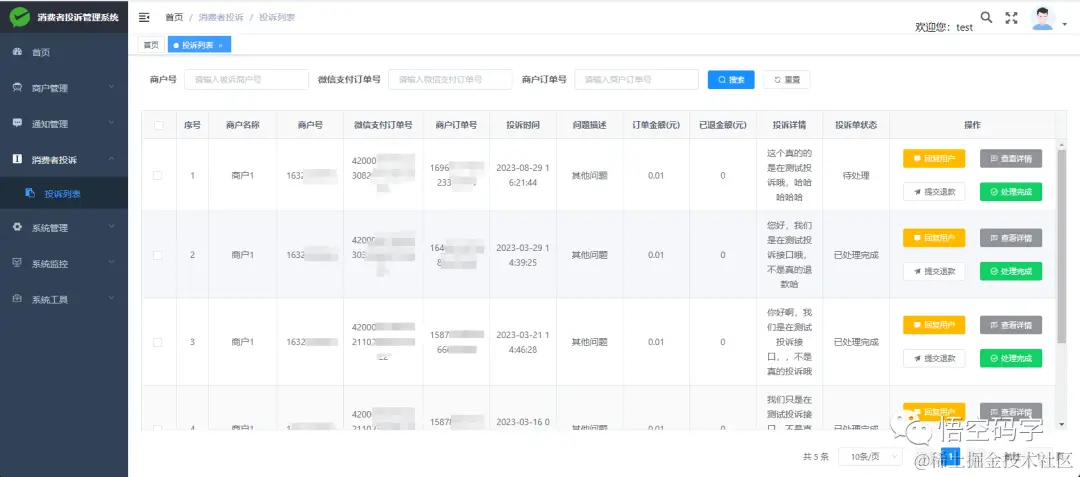Click the 投诉单状态 column header

856,125
